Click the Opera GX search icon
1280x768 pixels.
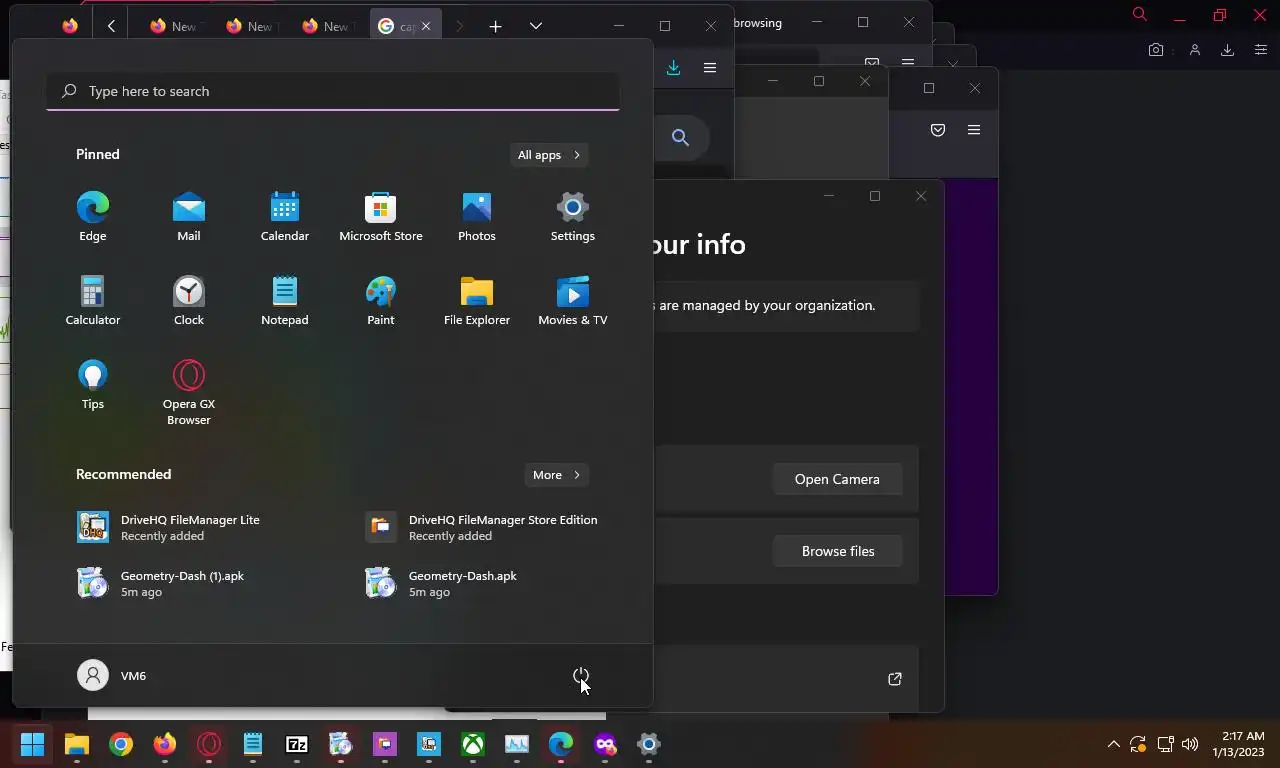pyautogui.click(x=1140, y=14)
